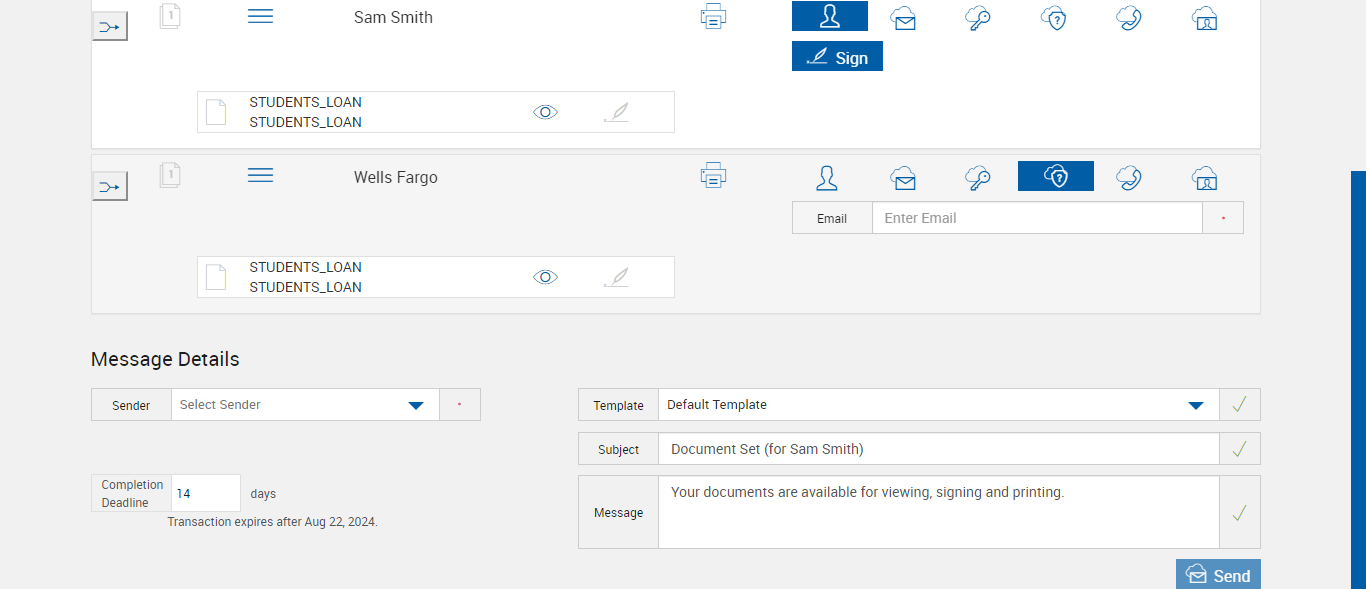Image resolution: width=1366 pixels, height=589 pixels.
Task: Preview Wells Fargo's STUDENTS_LOAN with eye icon
Action: coord(545,277)
